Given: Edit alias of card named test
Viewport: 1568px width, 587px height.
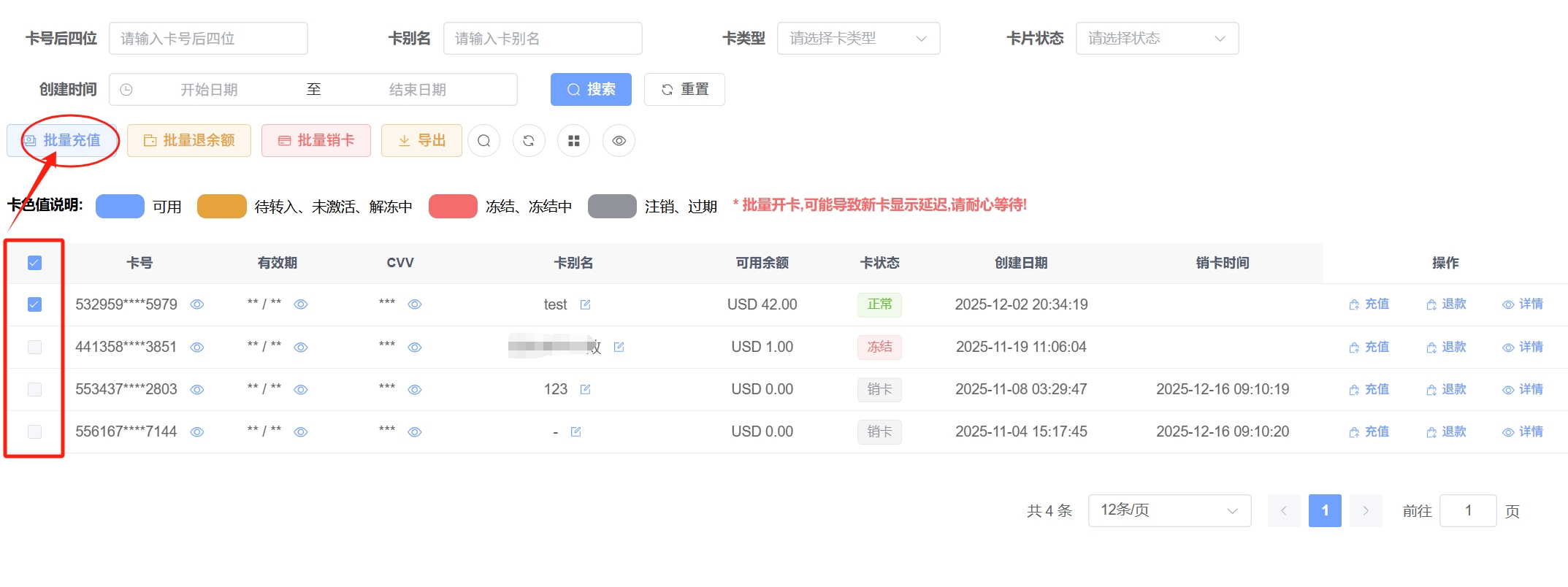Looking at the screenshot, I should (585, 304).
